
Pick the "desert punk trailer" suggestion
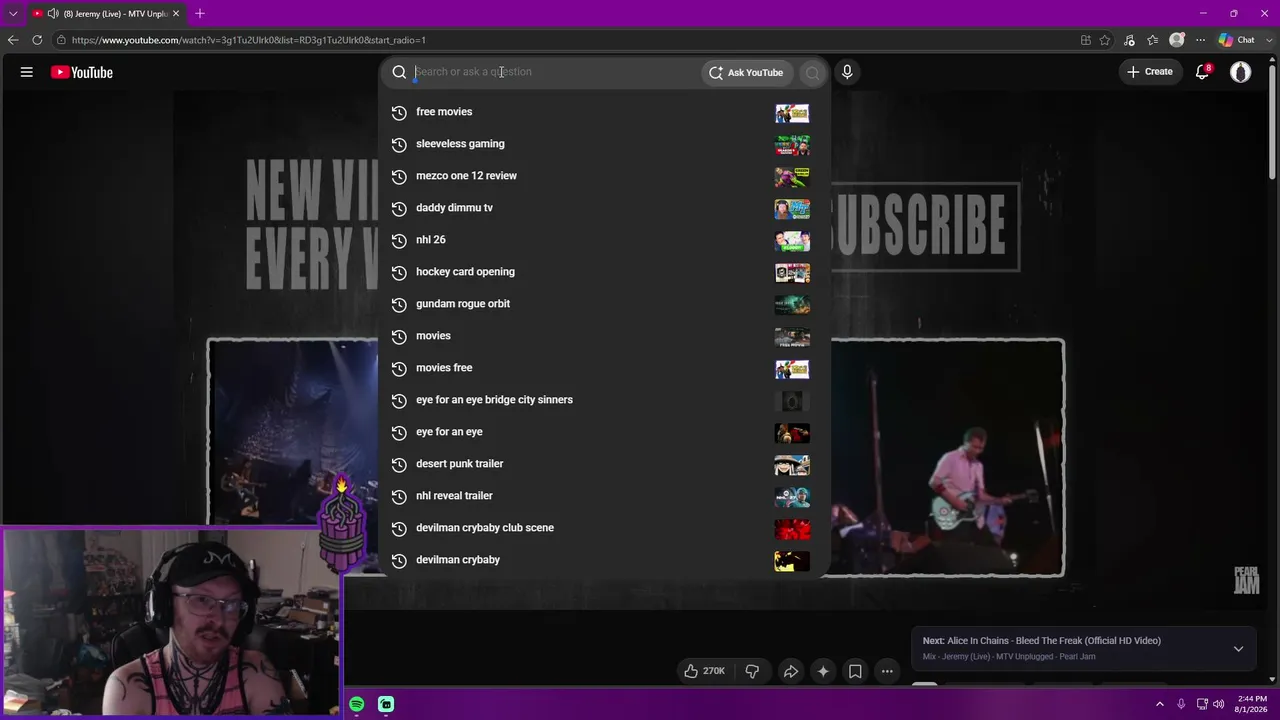(604, 464)
